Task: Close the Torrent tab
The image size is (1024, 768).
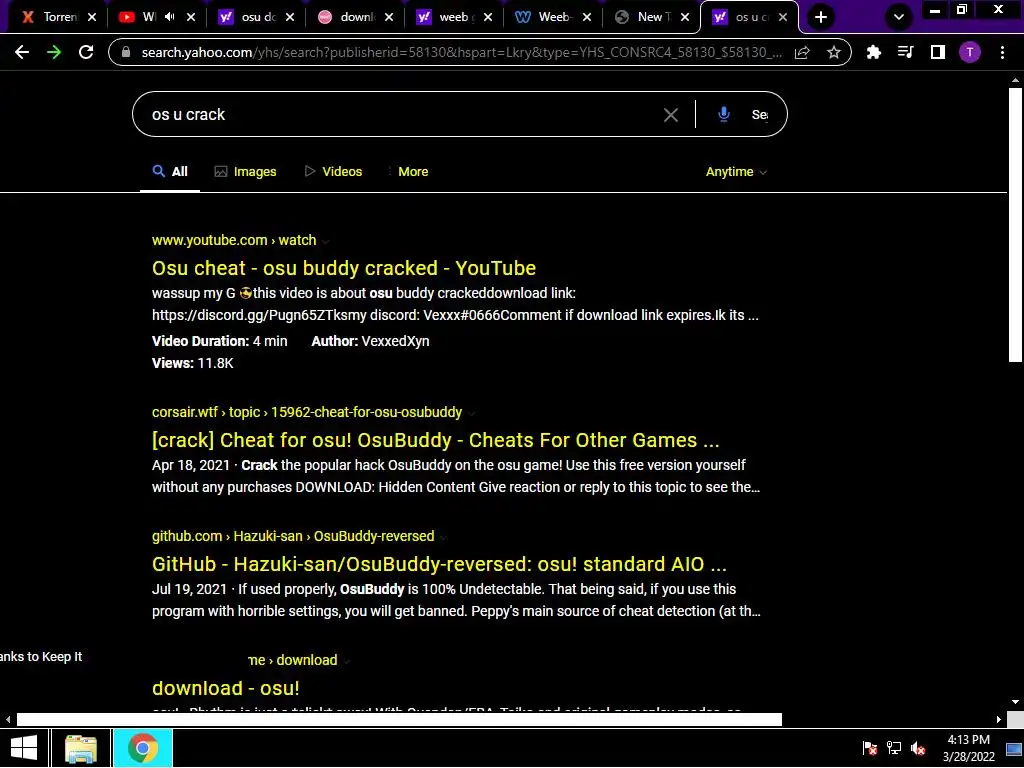Action: (x=92, y=18)
